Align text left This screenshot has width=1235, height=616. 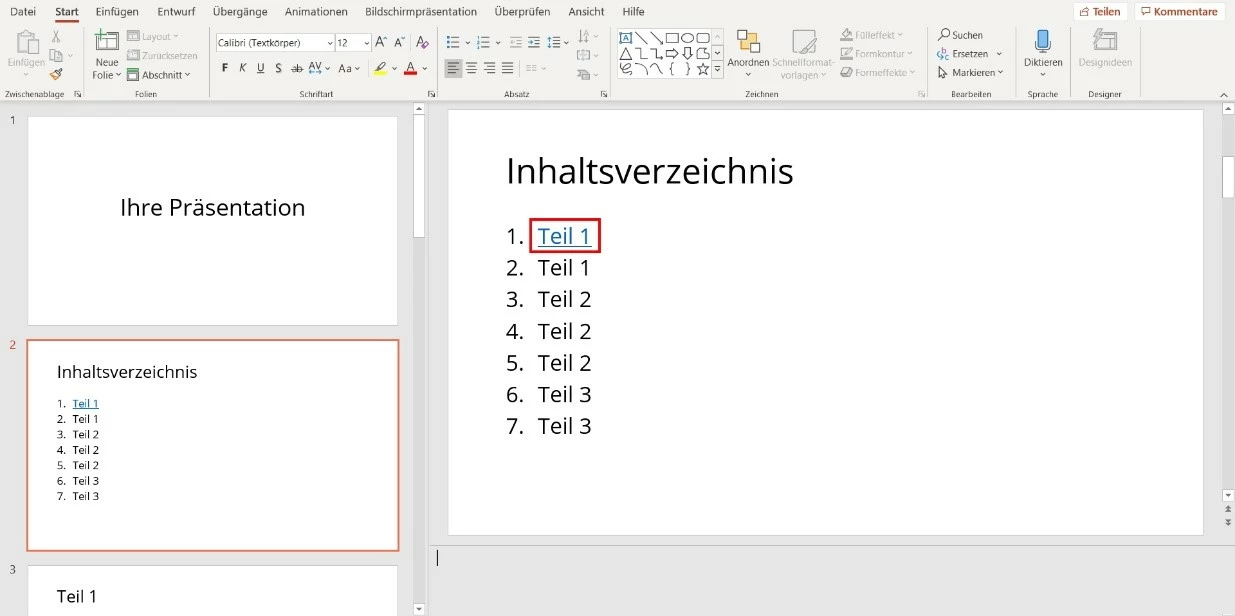click(453, 68)
